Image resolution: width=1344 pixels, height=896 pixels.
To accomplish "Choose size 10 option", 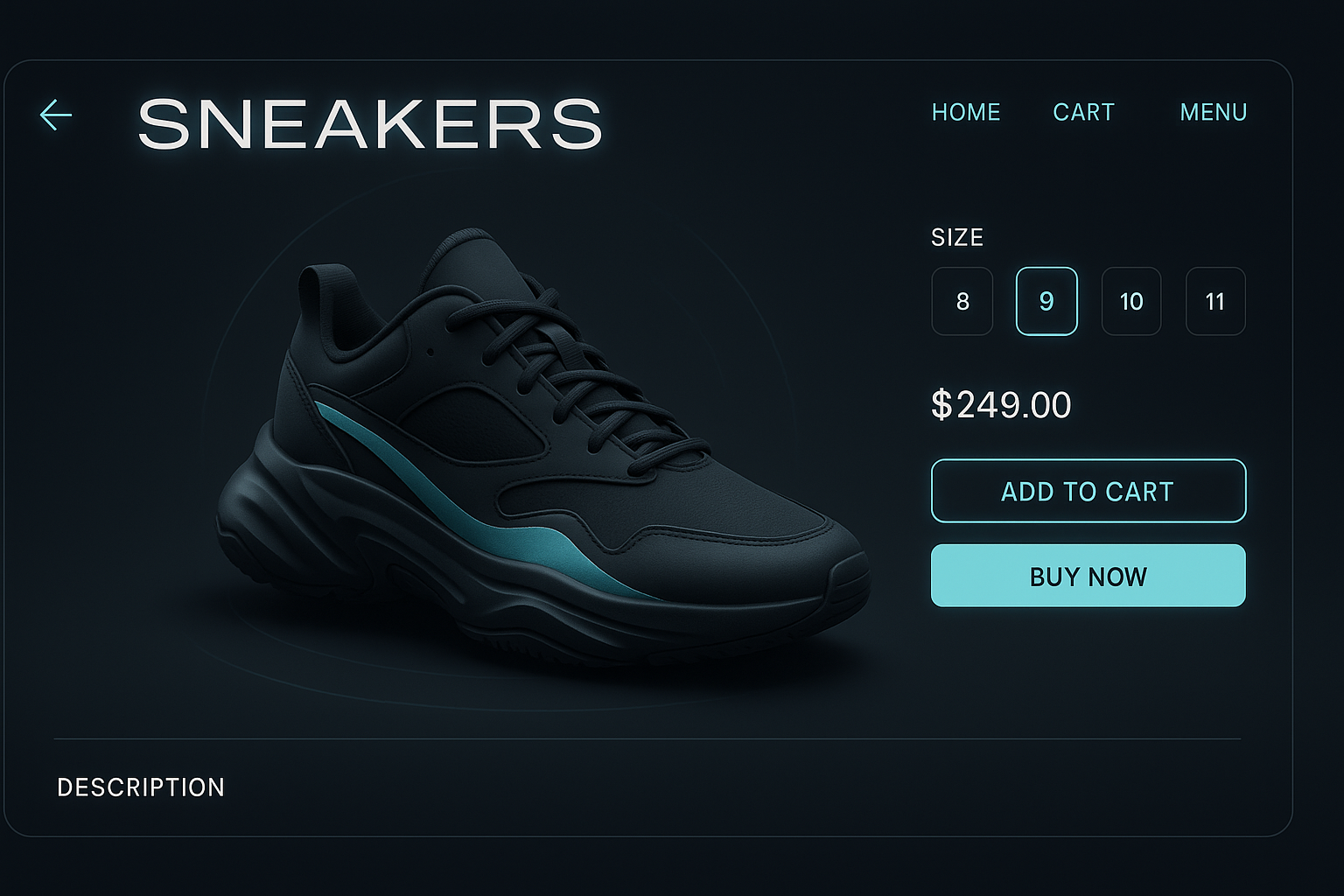I will 1131,301.
